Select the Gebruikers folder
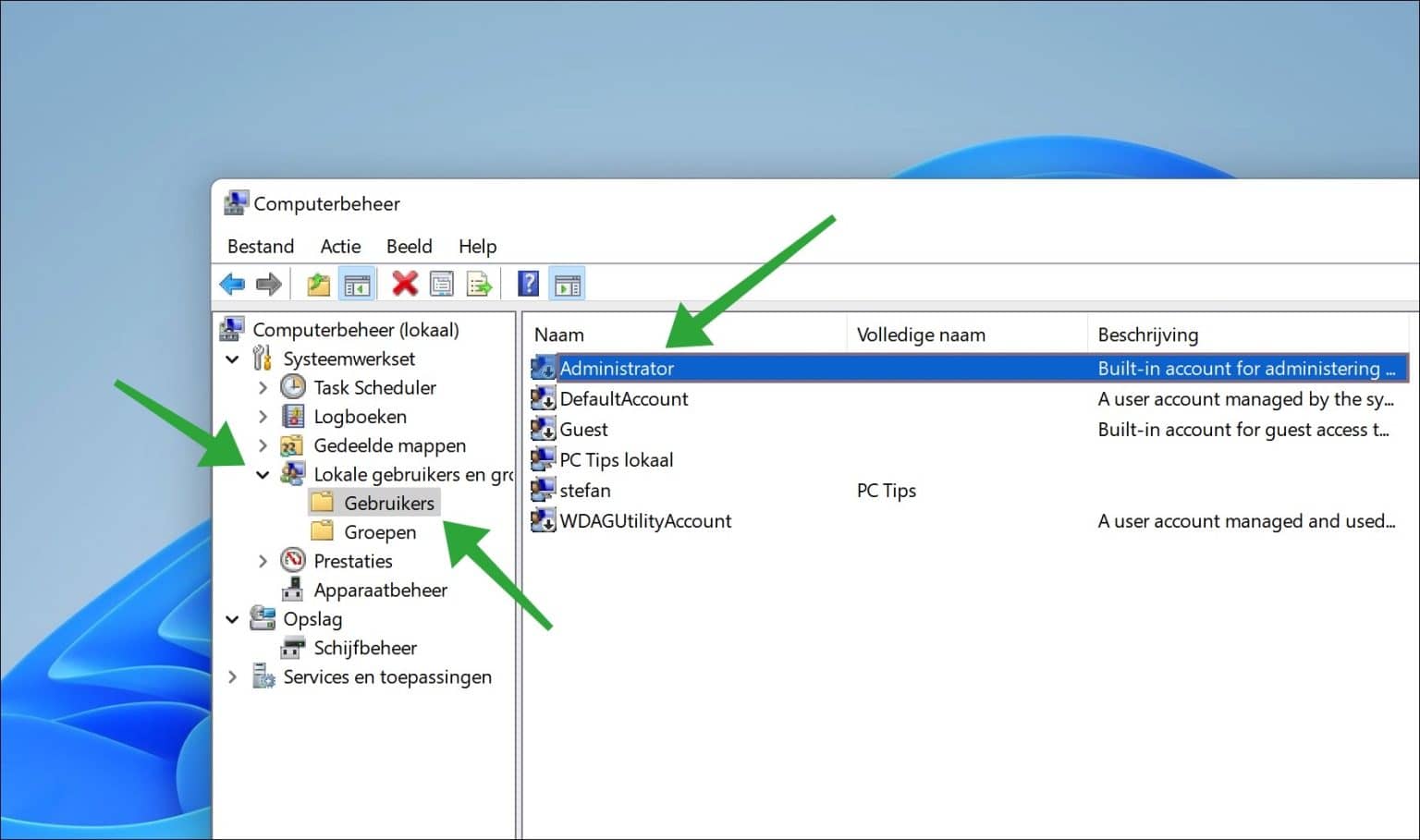Viewport: 1420px width, 840px height. (x=389, y=503)
